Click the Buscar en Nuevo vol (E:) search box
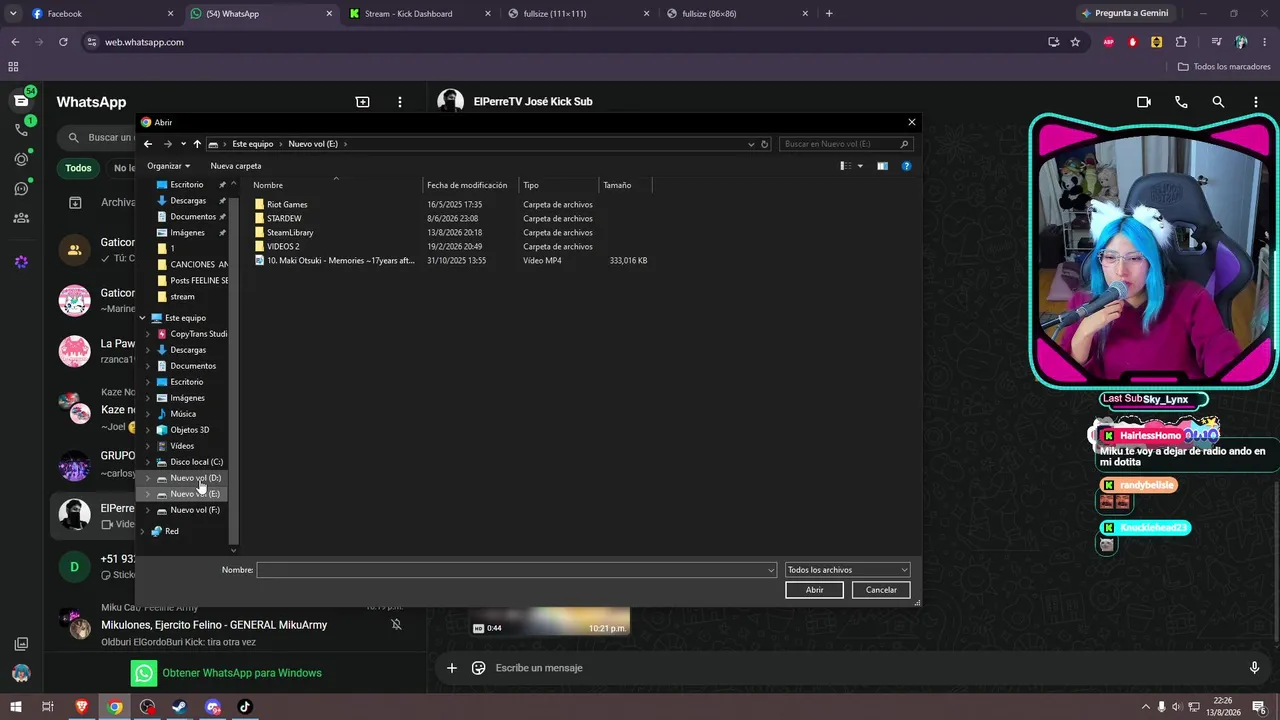 pyautogui.click(x=845, y=144)
